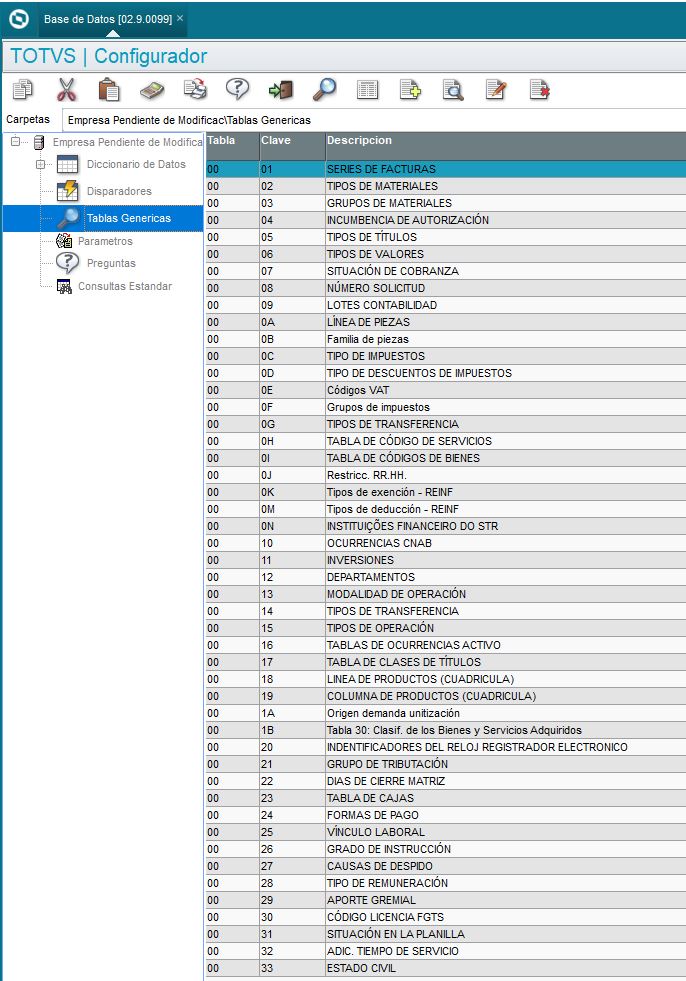Open Help question mark icon
The height and width of the screenshot is (981, 686).
coord(238,89)
